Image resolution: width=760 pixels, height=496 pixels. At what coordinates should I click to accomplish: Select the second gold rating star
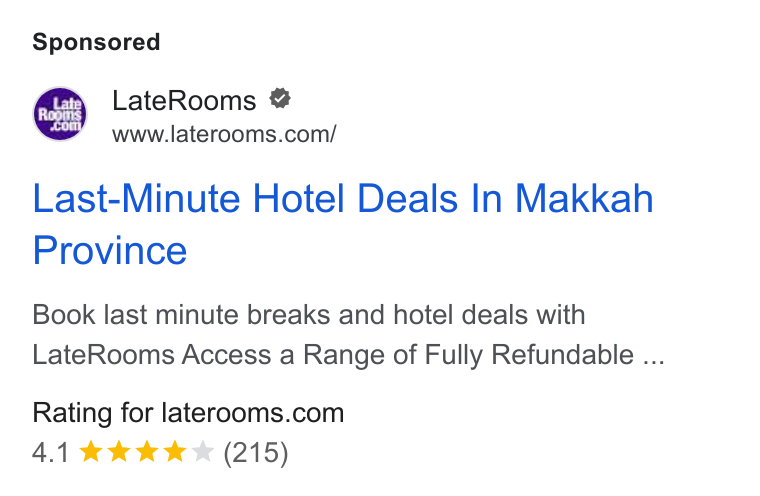pyautogui.click(x=119, y=452)
